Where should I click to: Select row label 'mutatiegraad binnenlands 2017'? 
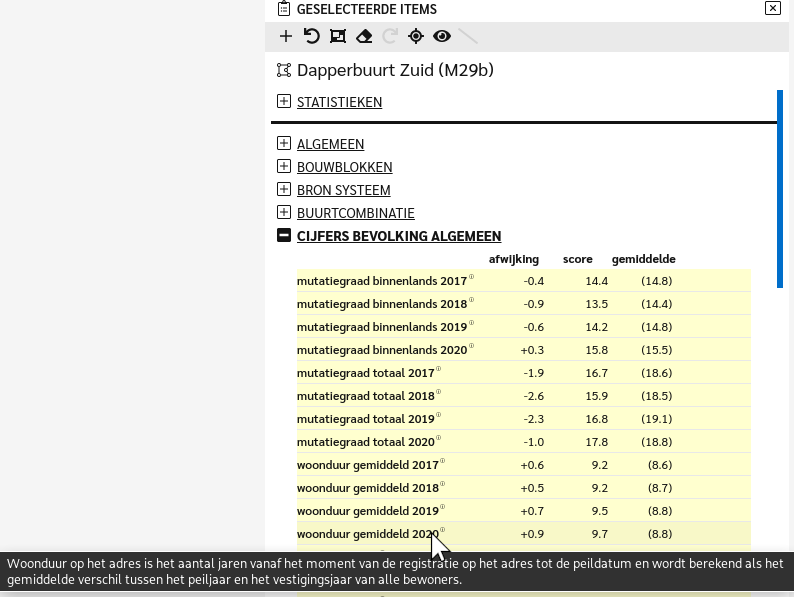pos(382,281)
